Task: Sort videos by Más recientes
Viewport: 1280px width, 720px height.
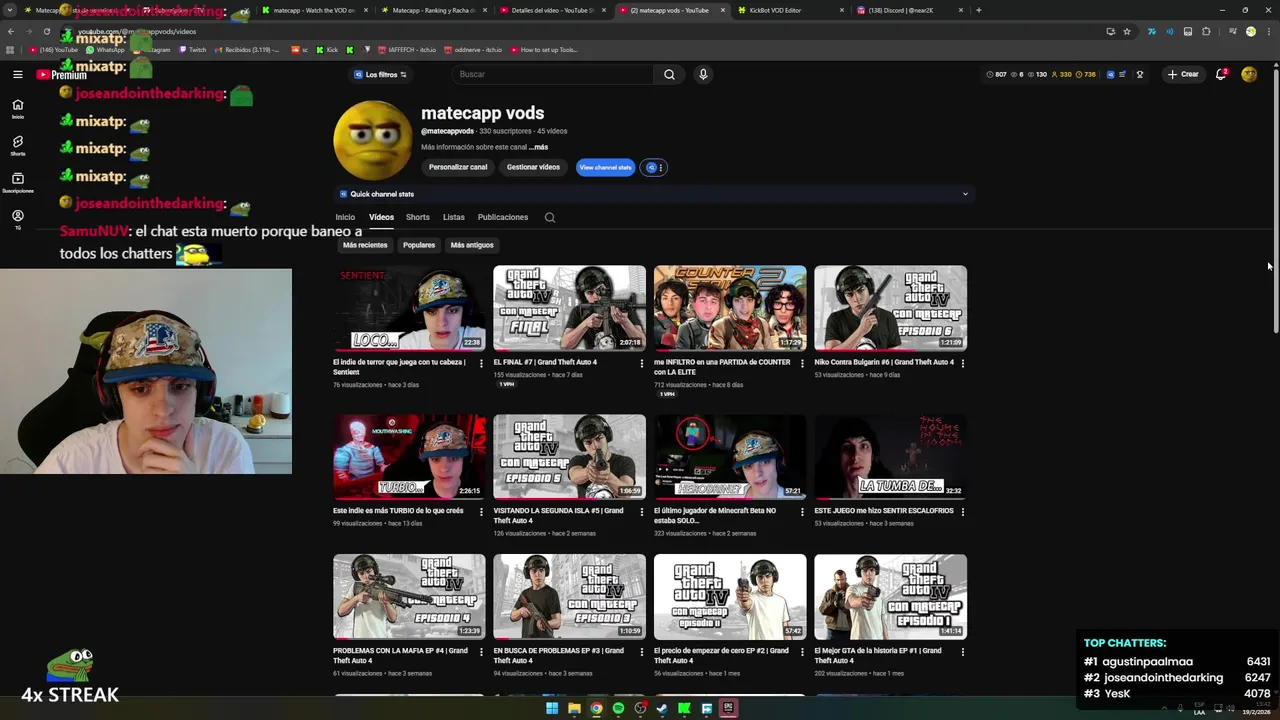Action: [365, 245]
